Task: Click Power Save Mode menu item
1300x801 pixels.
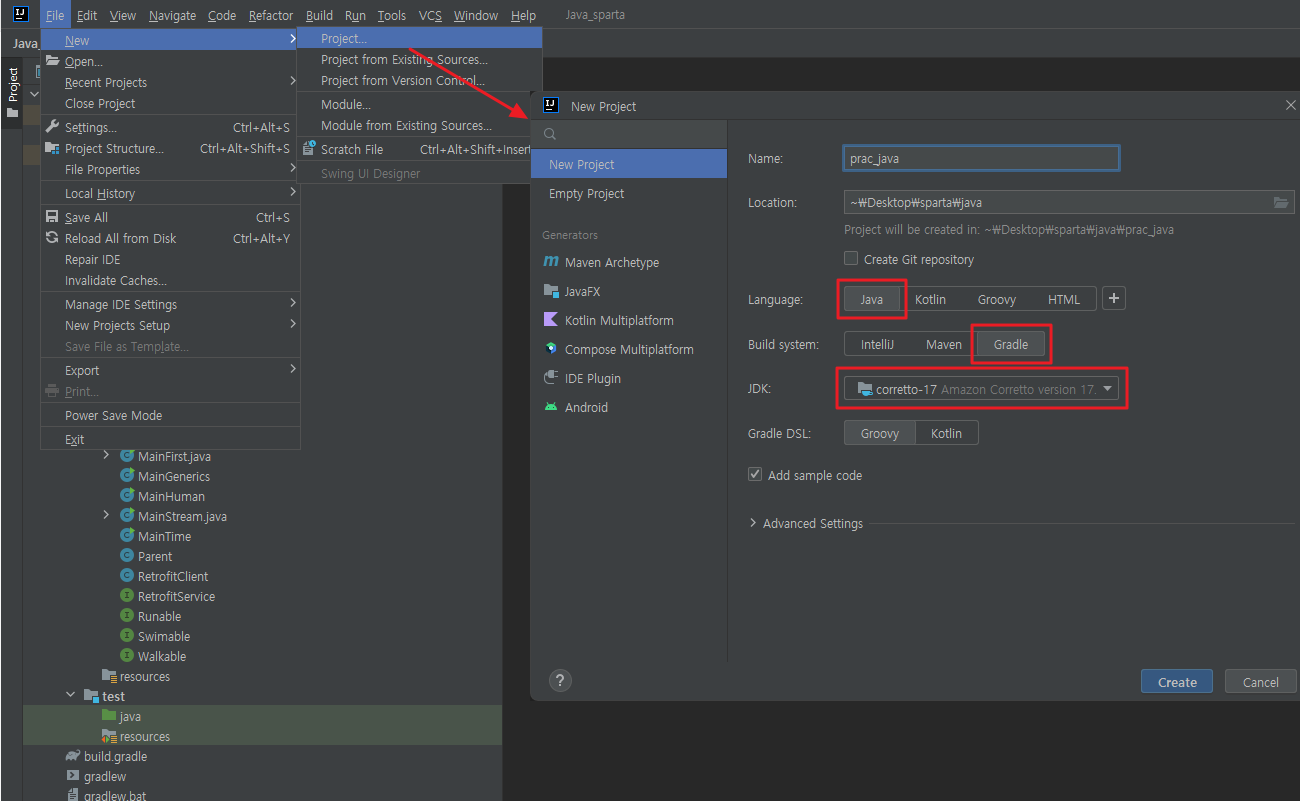Action: pyautogui.click(x=170, y=415)
